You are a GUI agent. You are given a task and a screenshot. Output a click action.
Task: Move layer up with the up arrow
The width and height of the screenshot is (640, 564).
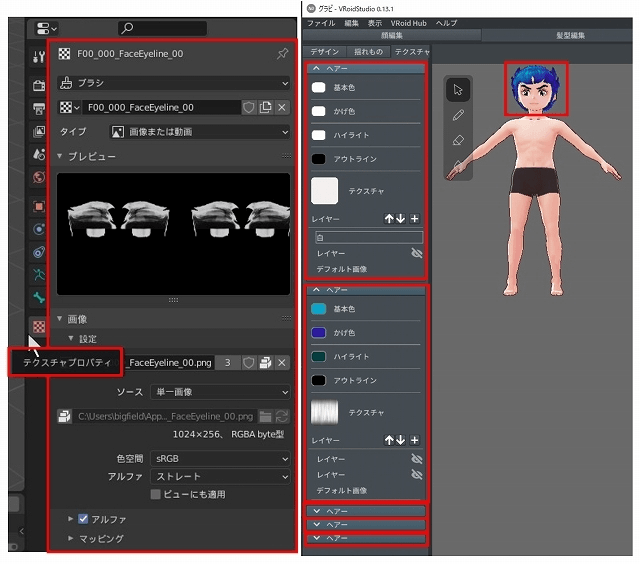[x=389, y=218]
